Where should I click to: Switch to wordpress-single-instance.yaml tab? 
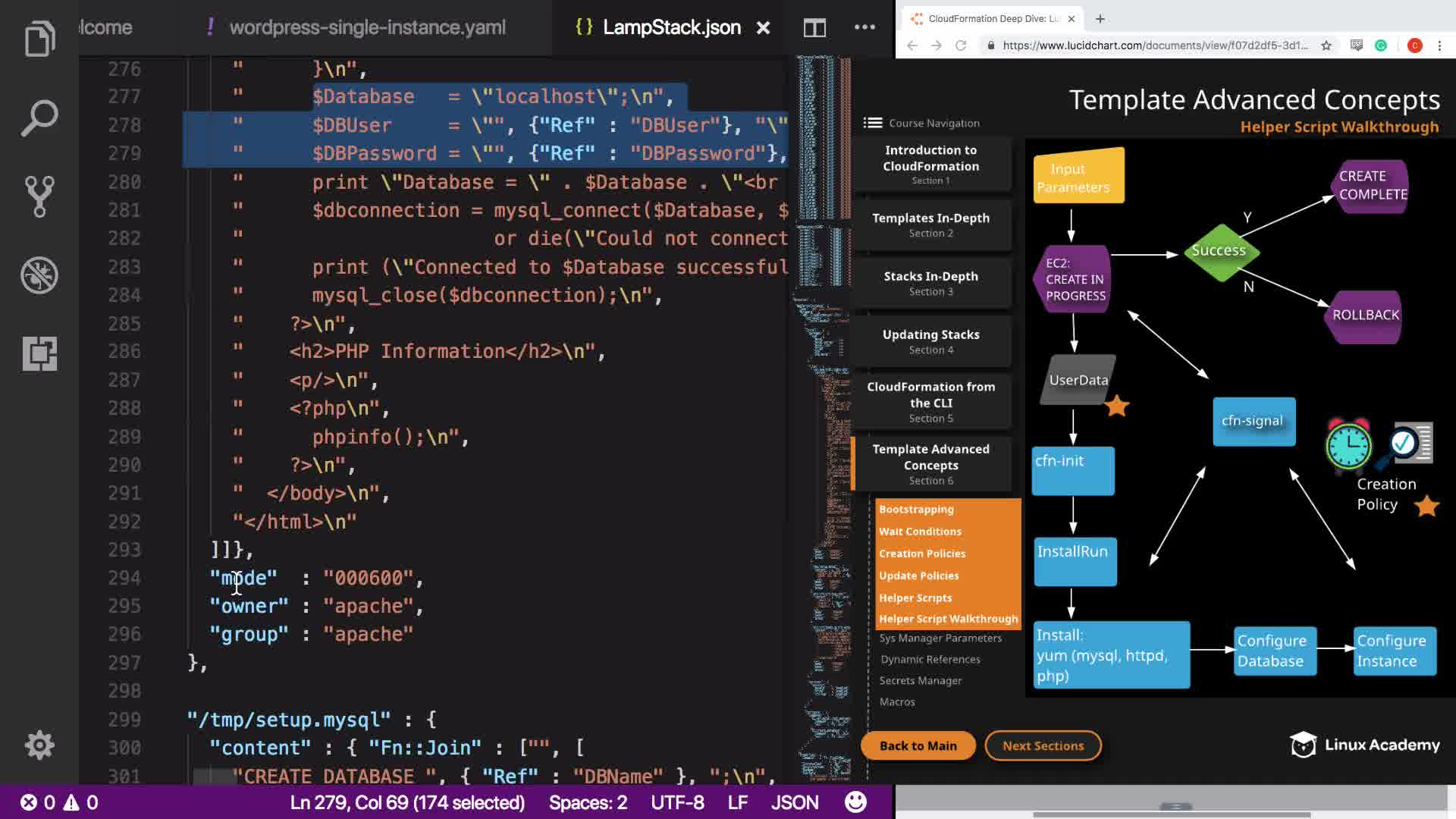(367, 28)
